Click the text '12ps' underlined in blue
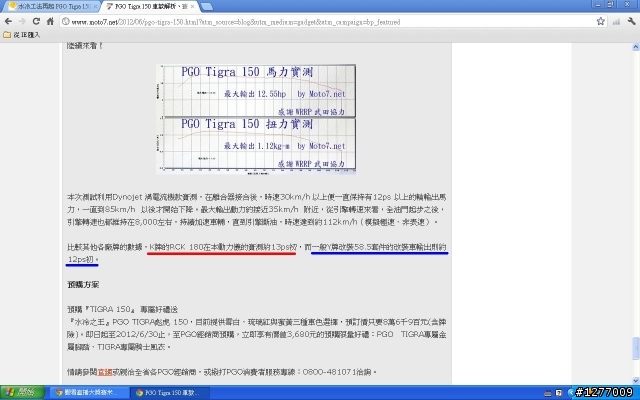Viewport: 640px width, 400px height. click(x=77, y=259)
